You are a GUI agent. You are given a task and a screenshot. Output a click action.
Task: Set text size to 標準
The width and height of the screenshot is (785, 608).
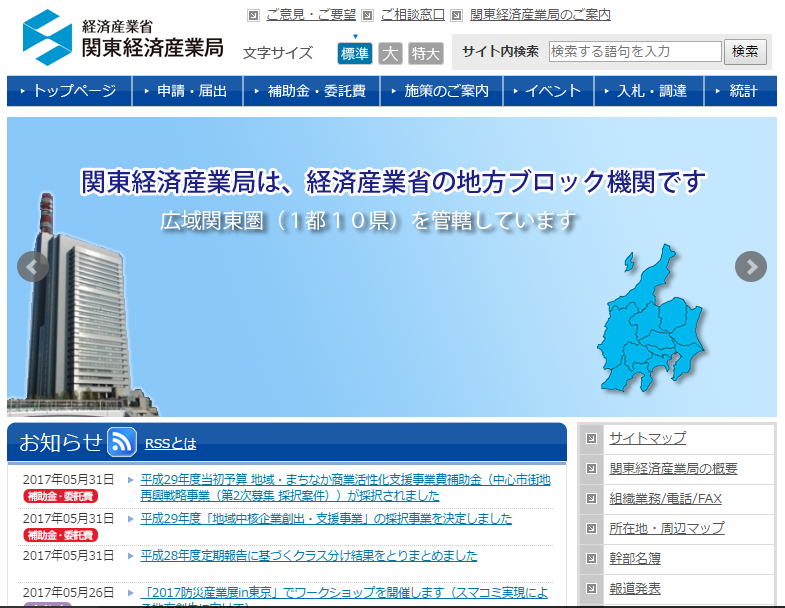pyautogui.click(x=355, y=53)
